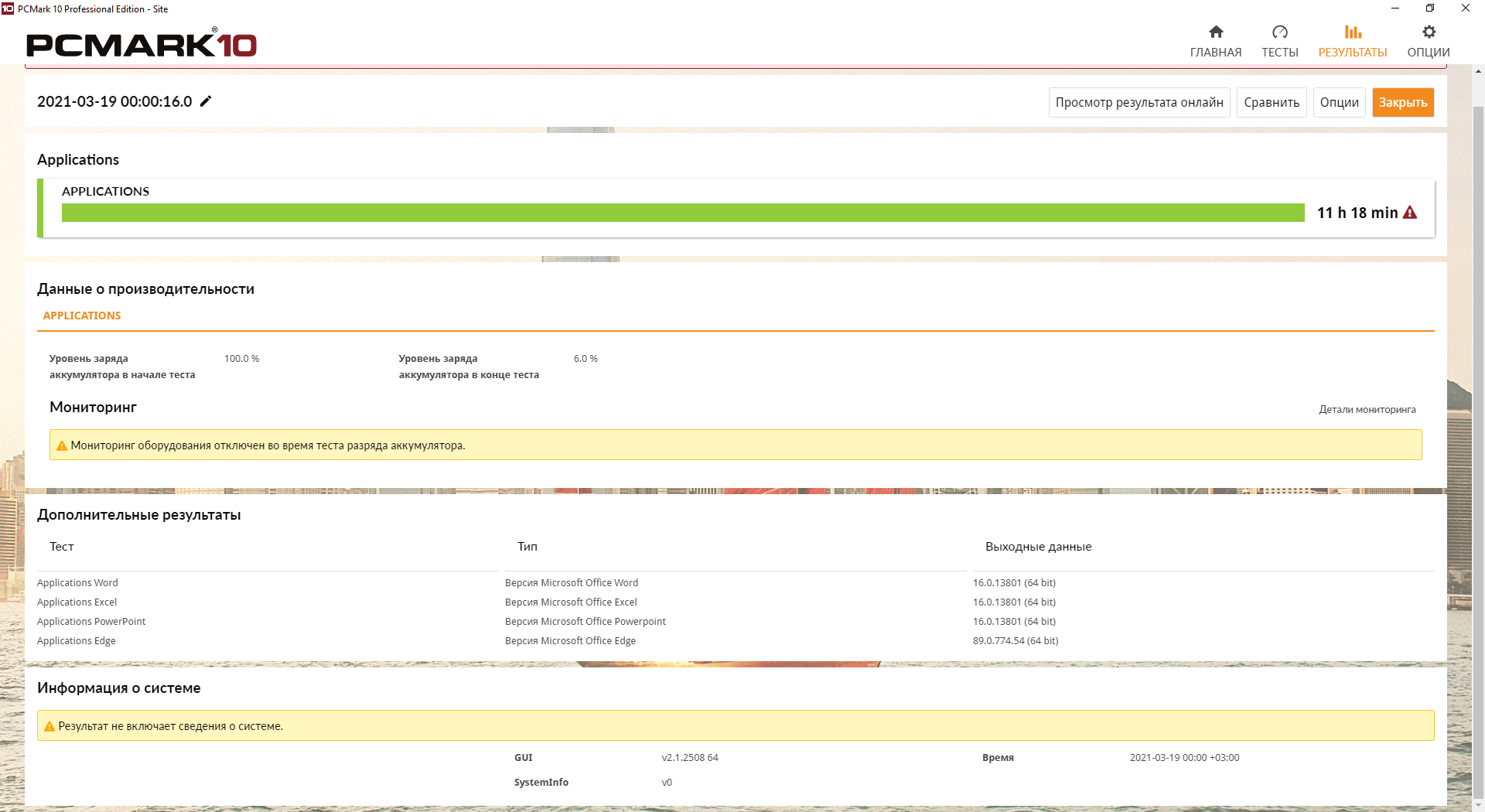Click the Тест column header

tap(62, 546)
